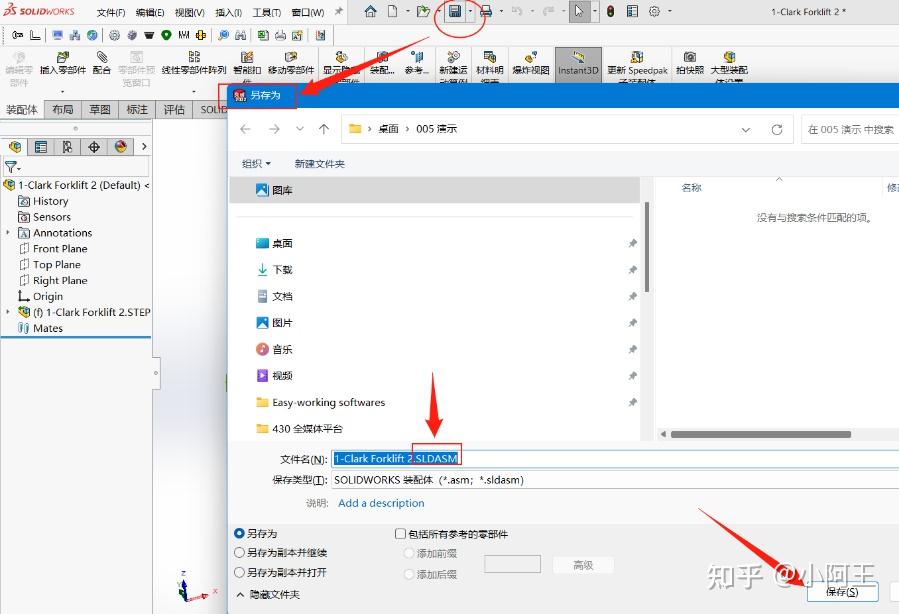
Task: Insert a Bill of Materials (材料明细表)
Action: point(489,62)
